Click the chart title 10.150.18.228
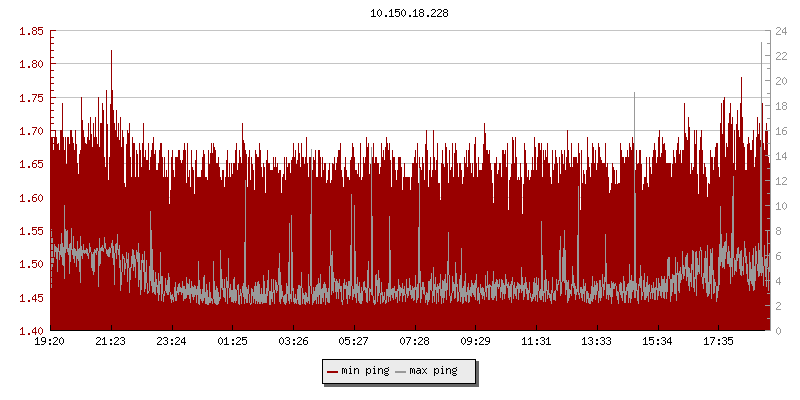This screenshot has height=400, width=800. (x=400, y=14)
